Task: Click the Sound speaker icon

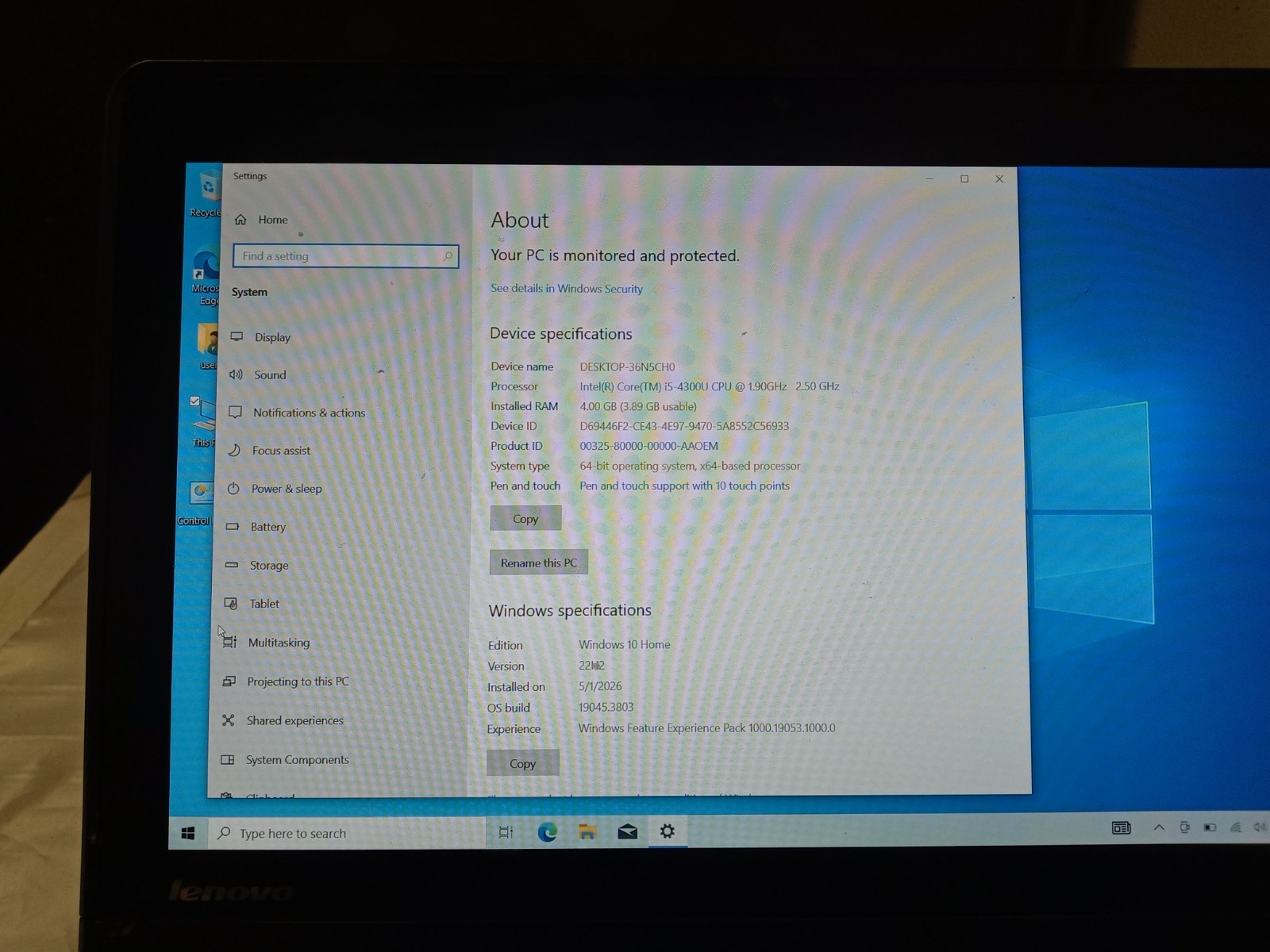Action: 236,374
